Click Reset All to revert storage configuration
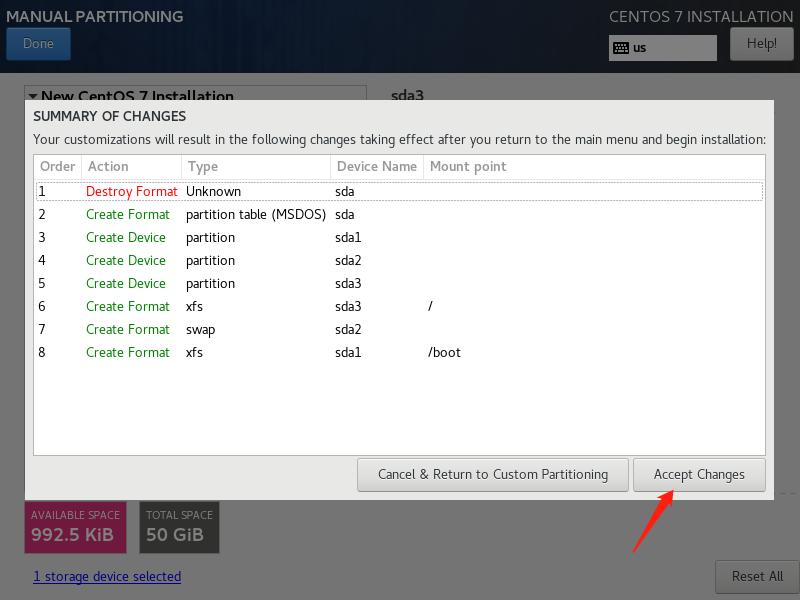The width and height of the screenshot is (800, 600). 756,577
